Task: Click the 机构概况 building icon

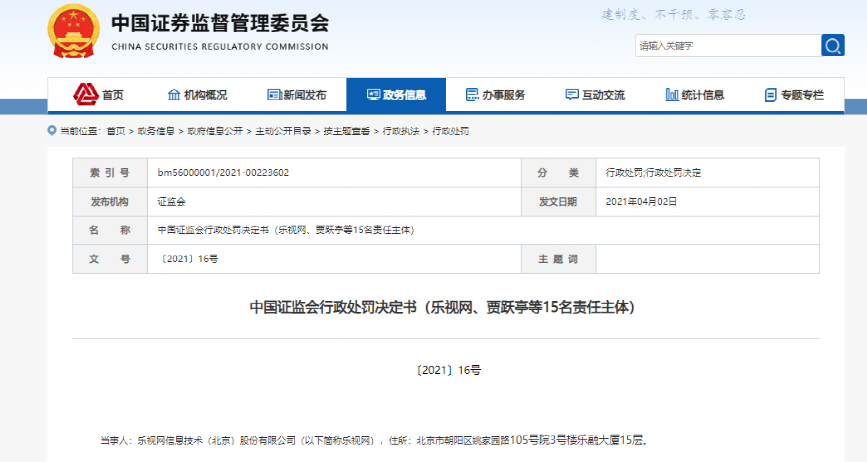Action: coord(174,95)
